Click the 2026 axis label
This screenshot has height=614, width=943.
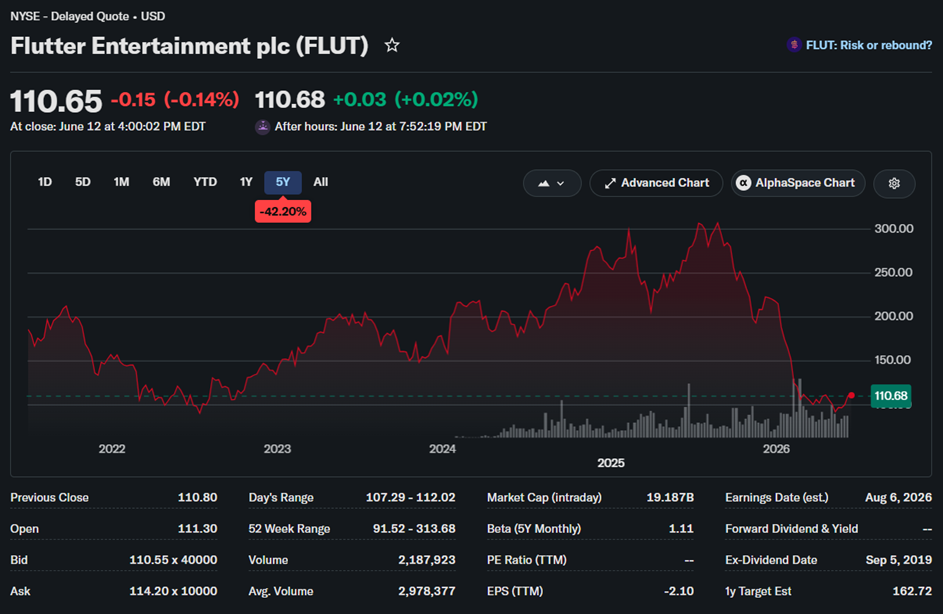[x=776, y=449]
